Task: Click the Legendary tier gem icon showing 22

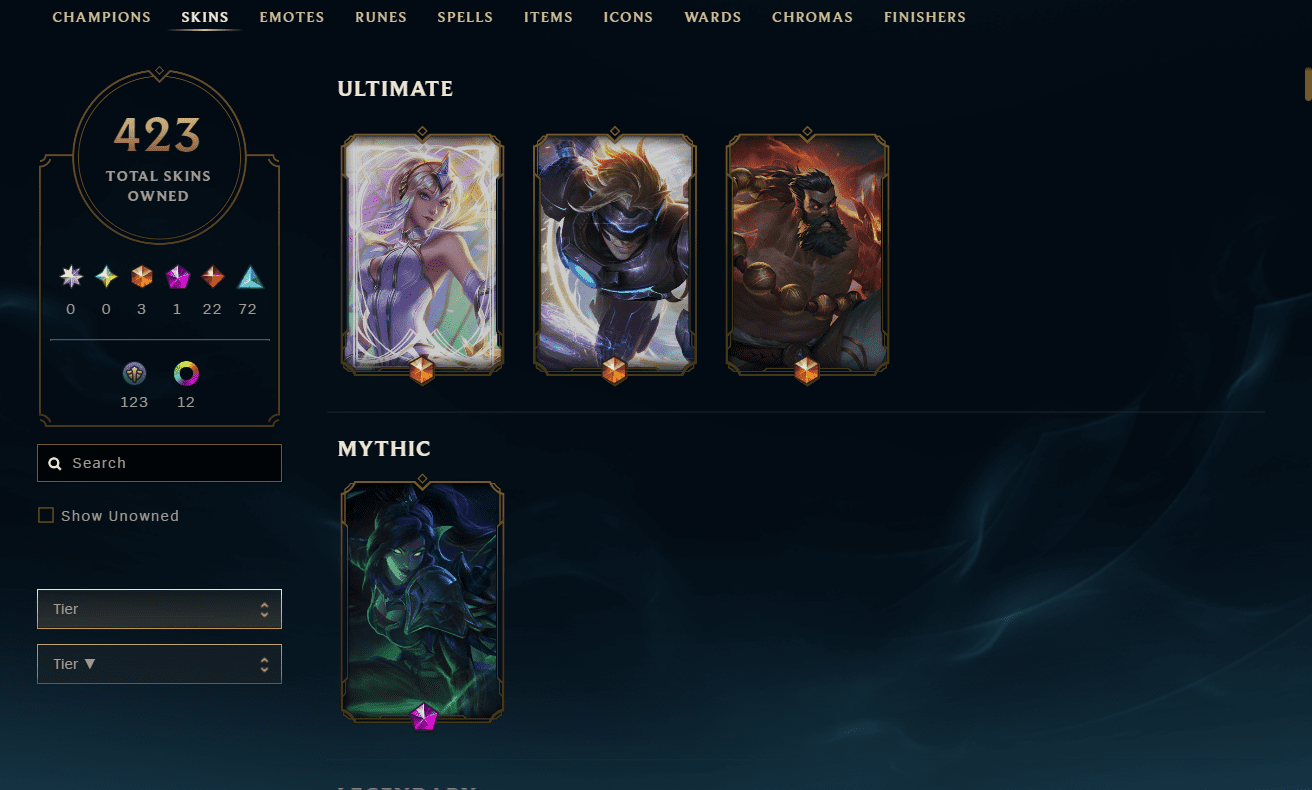Action: 212,277
